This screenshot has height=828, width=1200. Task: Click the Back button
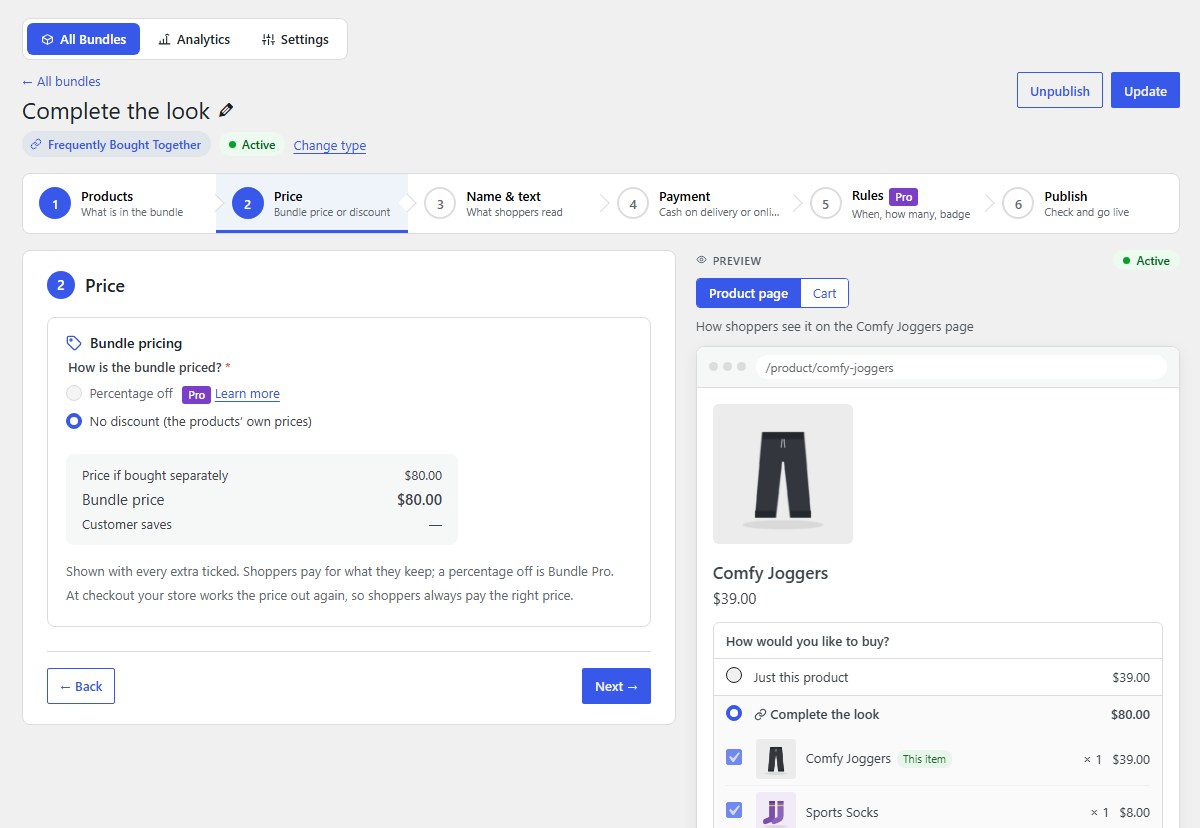click(81, 686)
